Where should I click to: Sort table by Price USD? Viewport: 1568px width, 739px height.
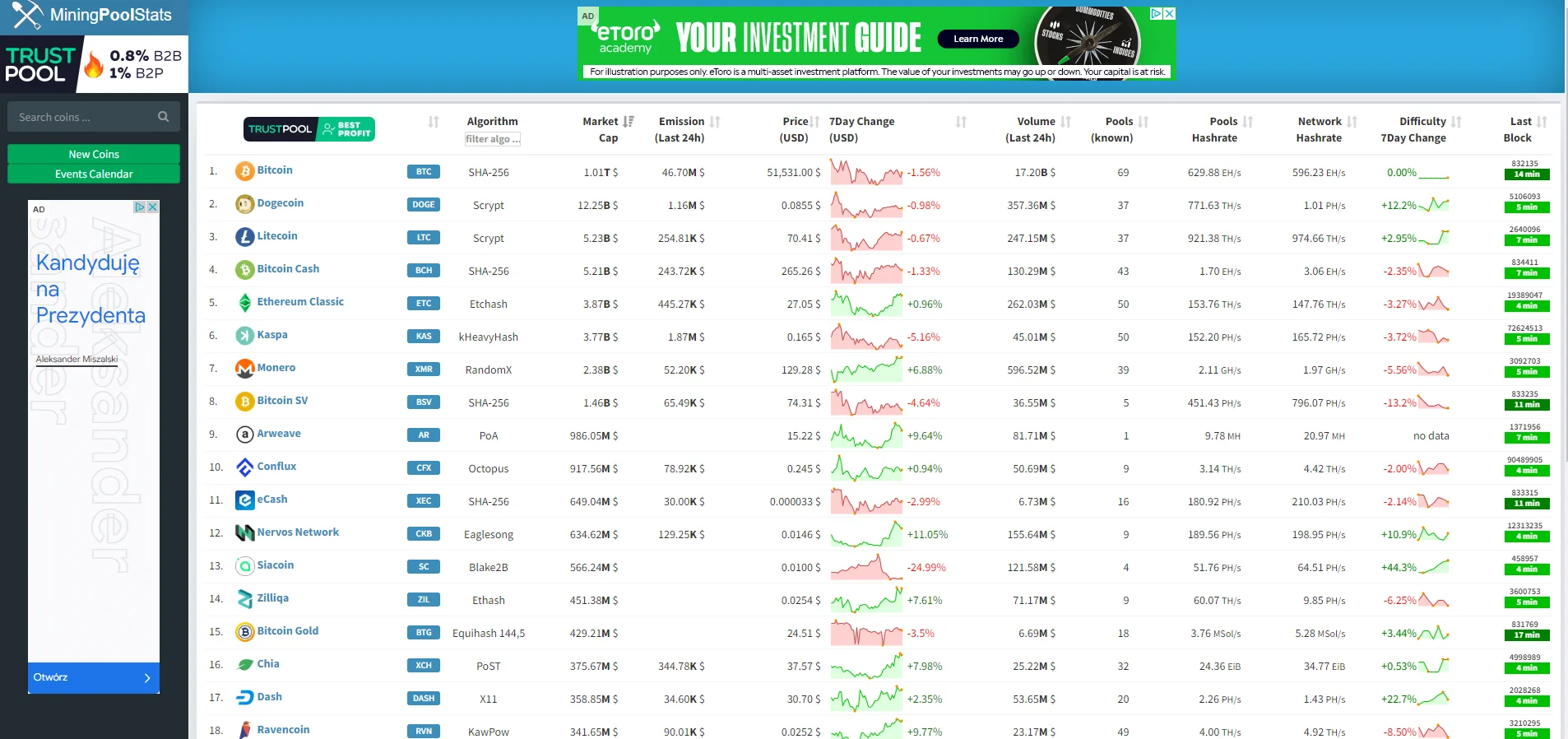[x=815, y=122]
